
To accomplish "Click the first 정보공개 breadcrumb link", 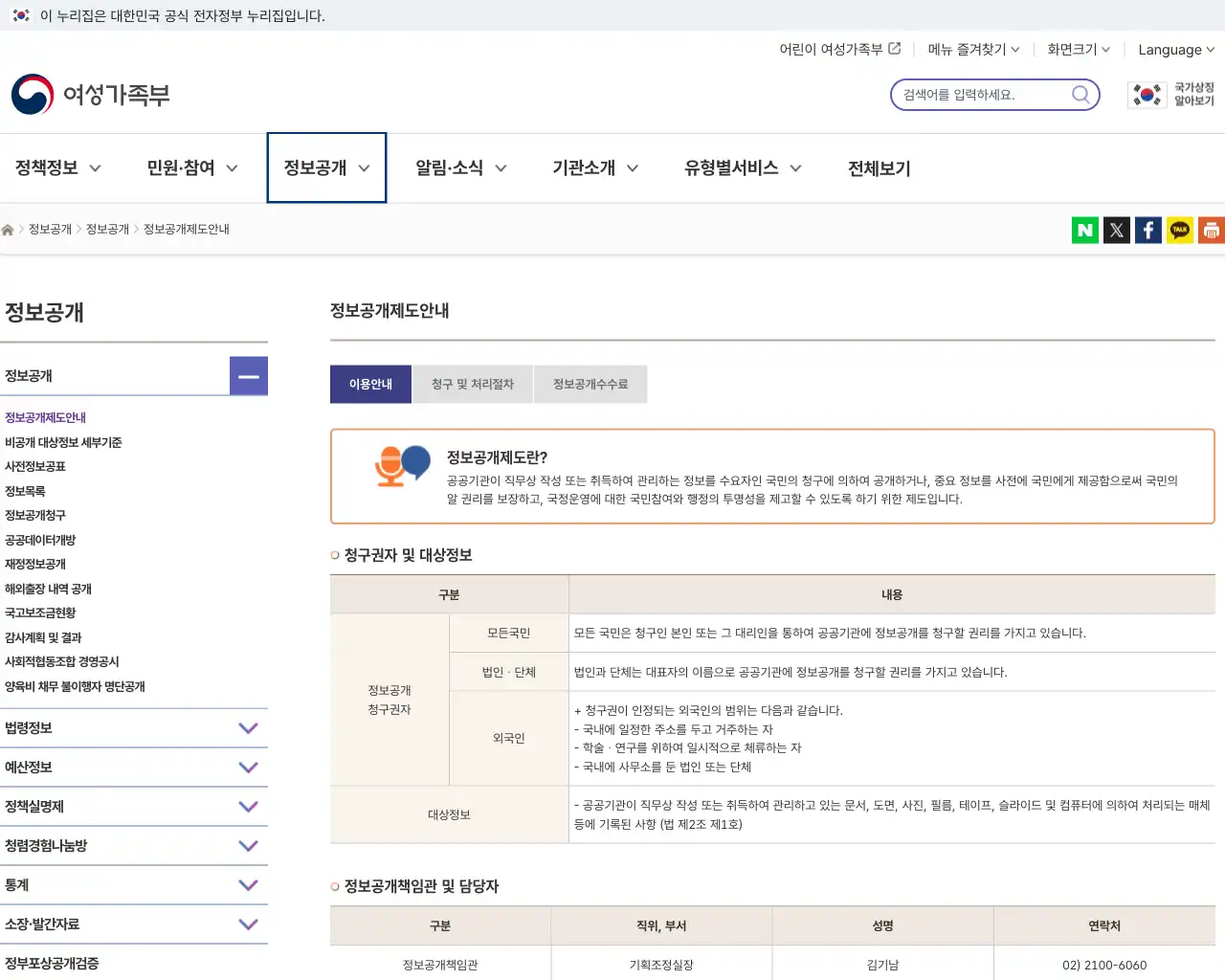I will (50, 230).
